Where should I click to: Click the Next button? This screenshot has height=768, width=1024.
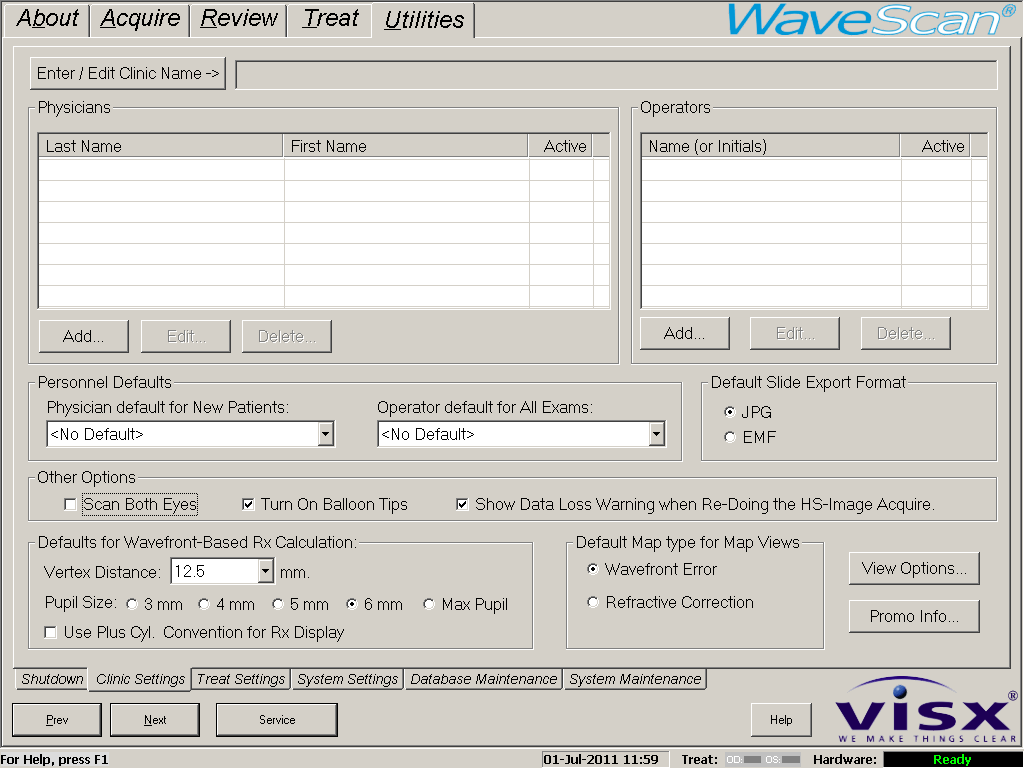(155, 720)
